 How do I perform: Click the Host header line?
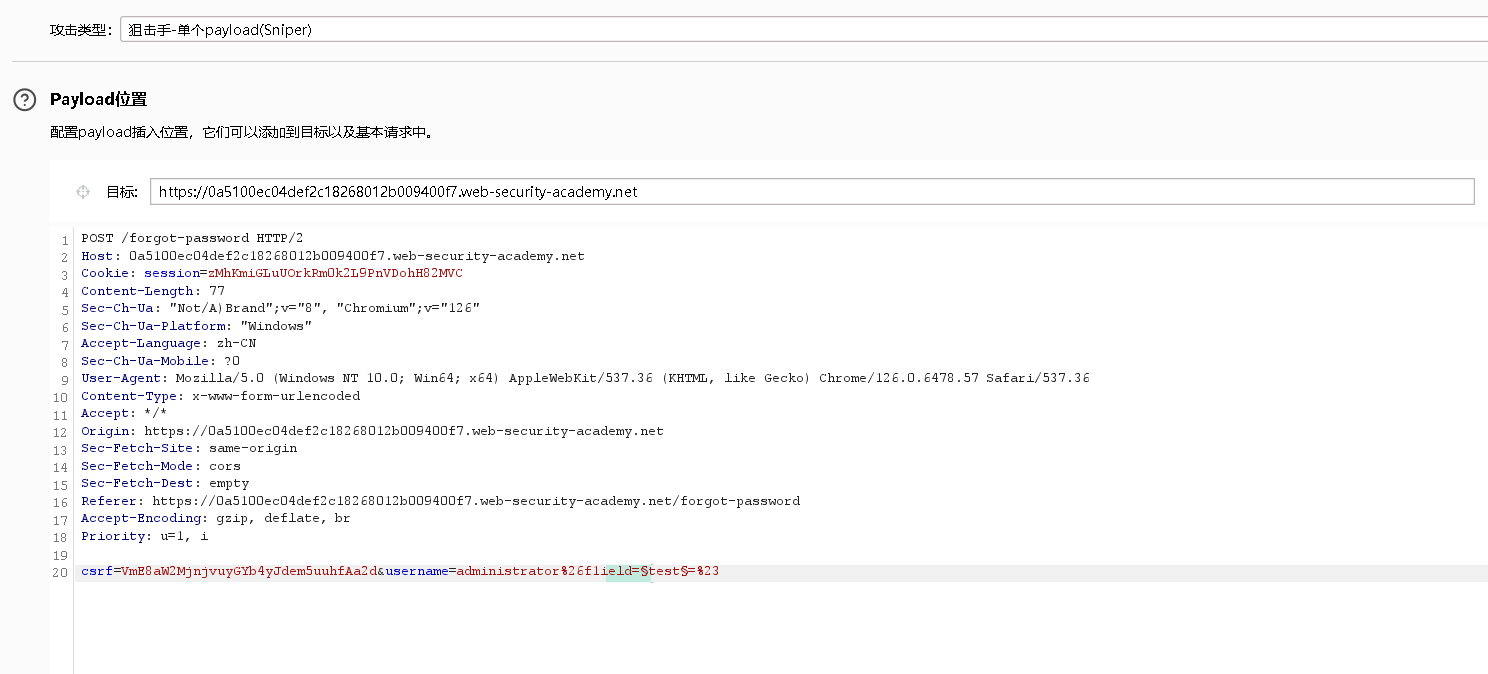[x=332, y=256]
